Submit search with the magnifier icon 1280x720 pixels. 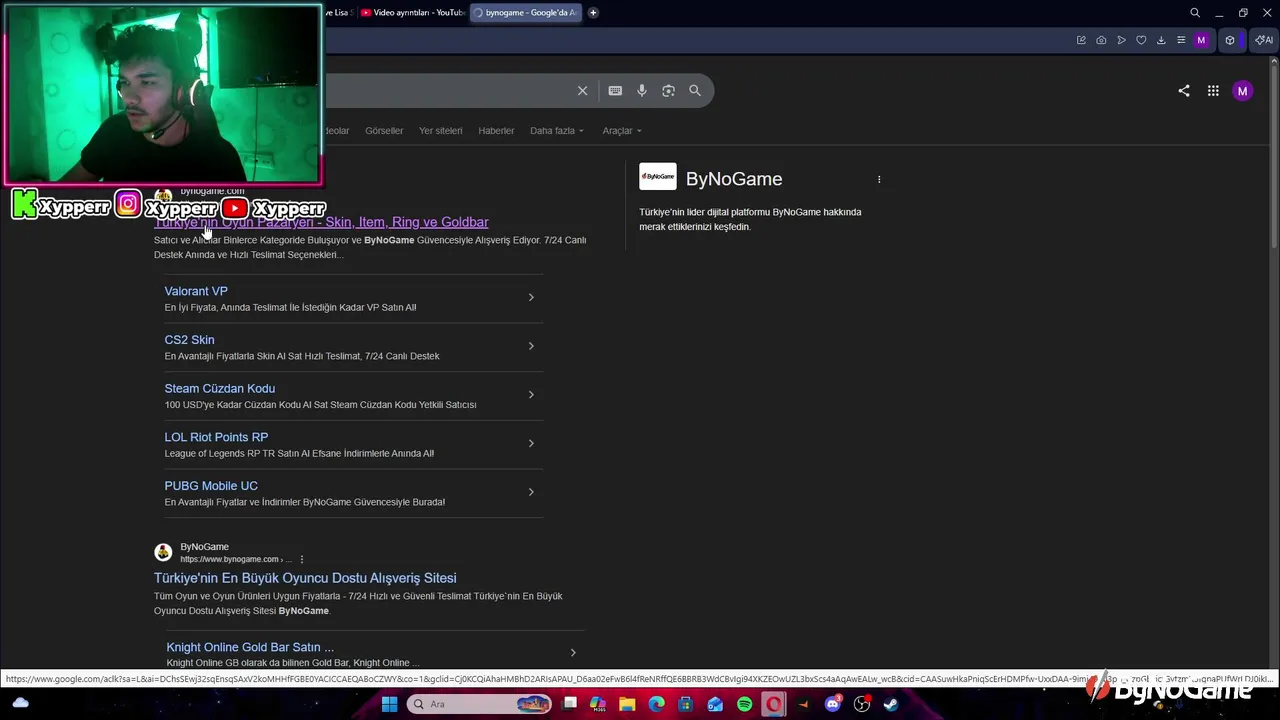(x=695, y=91)
